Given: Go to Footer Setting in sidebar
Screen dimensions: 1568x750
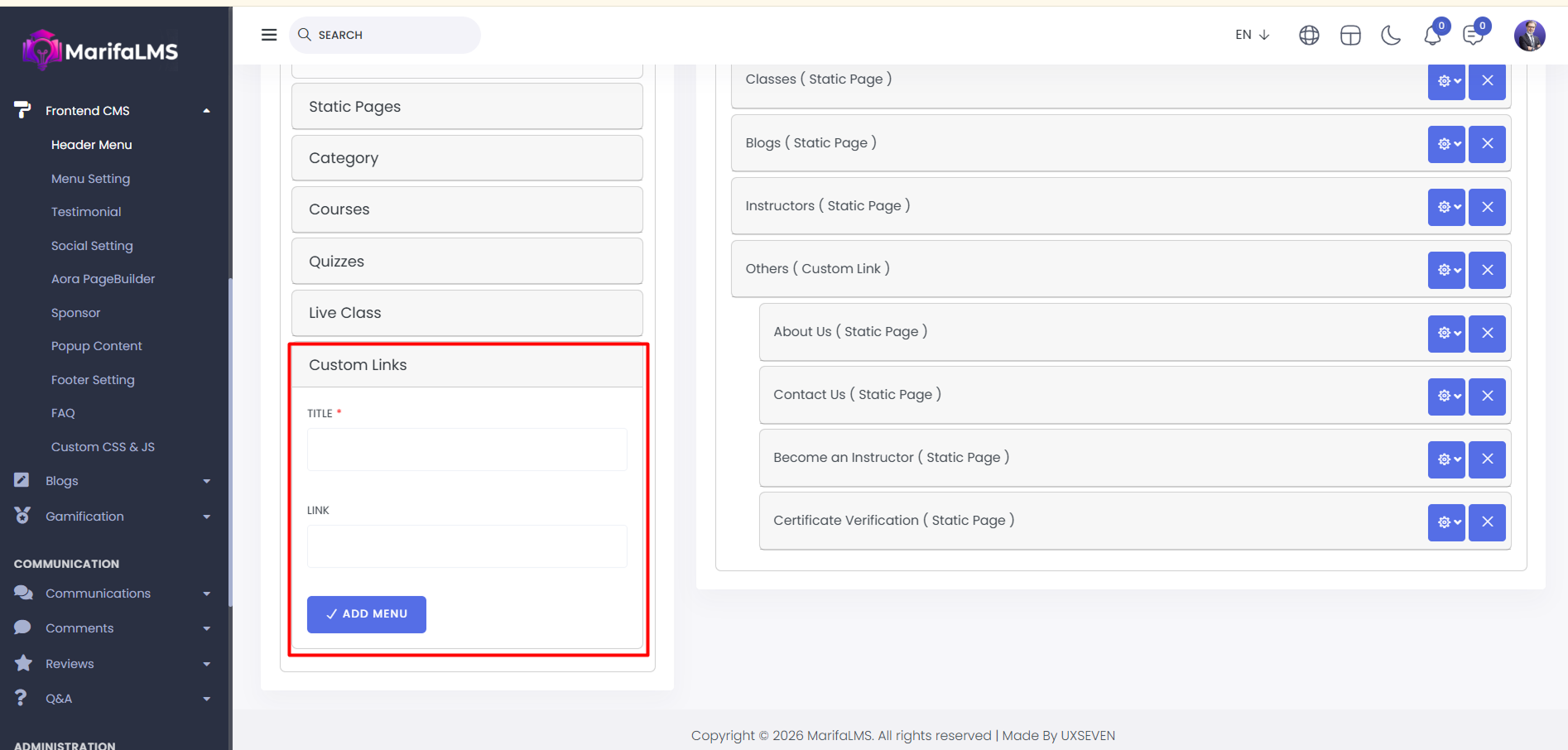Looking at the screenshot, I should pos(93,380).
